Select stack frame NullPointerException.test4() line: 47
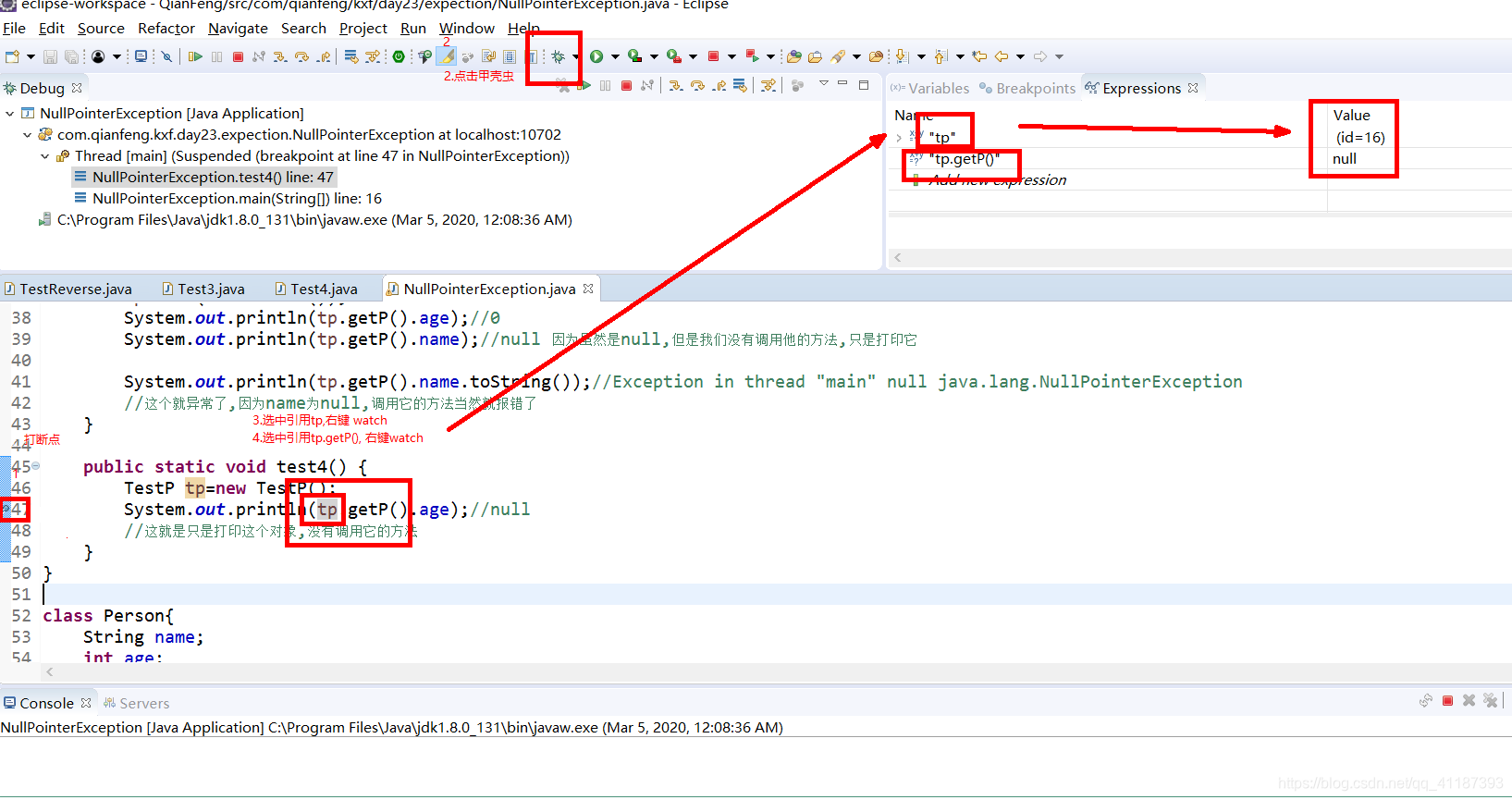Image resolution: width=1512 pixels, height=800 pixels. click(x=203, y=177)
